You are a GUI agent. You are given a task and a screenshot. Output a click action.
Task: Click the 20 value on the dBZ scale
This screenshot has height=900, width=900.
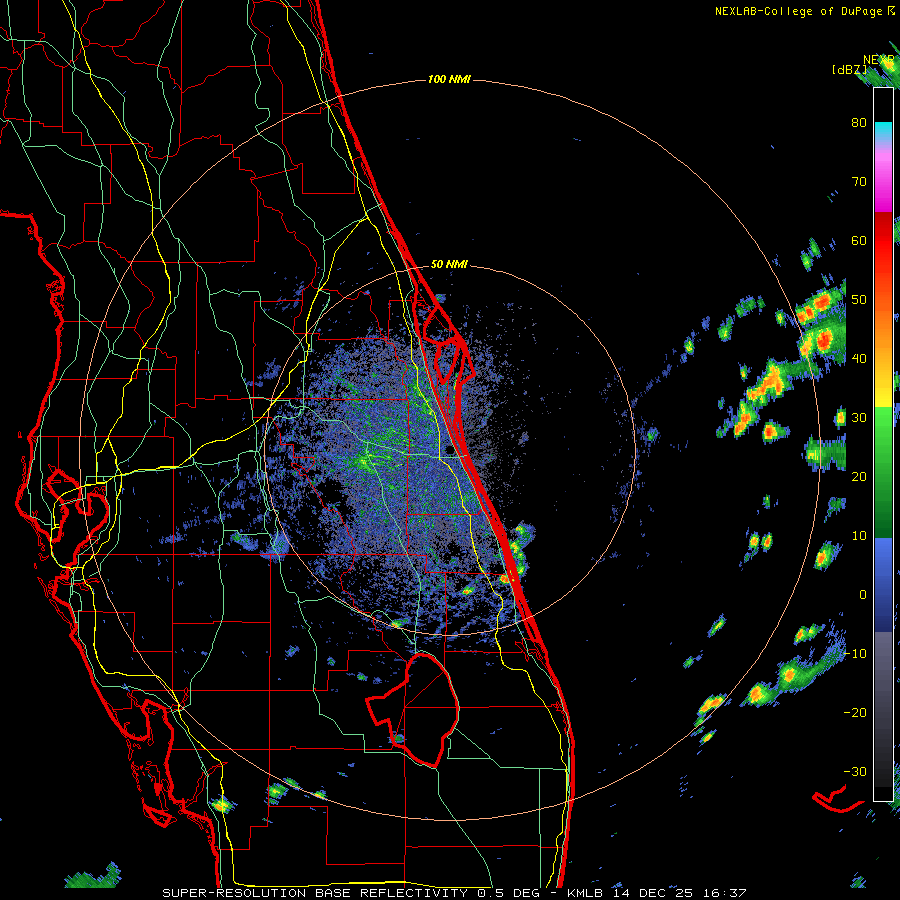click(x=859, y=476)
